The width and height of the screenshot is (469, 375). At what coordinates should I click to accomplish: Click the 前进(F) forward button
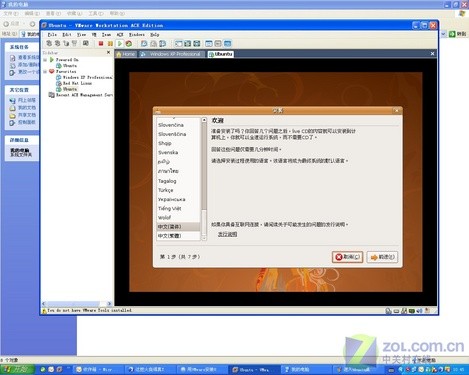click(382, 257)
